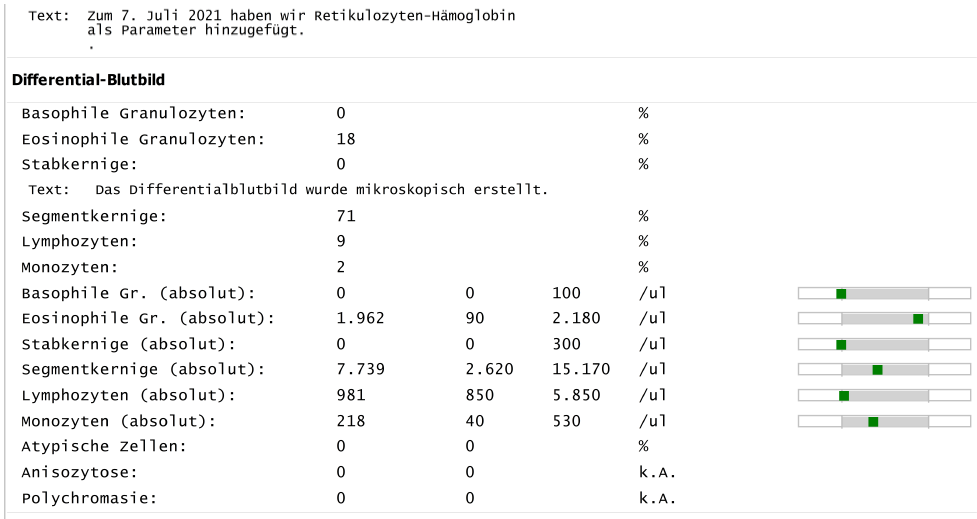Select the Eosinophile Granulozyten value 18
977x519 pixels.
pos(346,139)
